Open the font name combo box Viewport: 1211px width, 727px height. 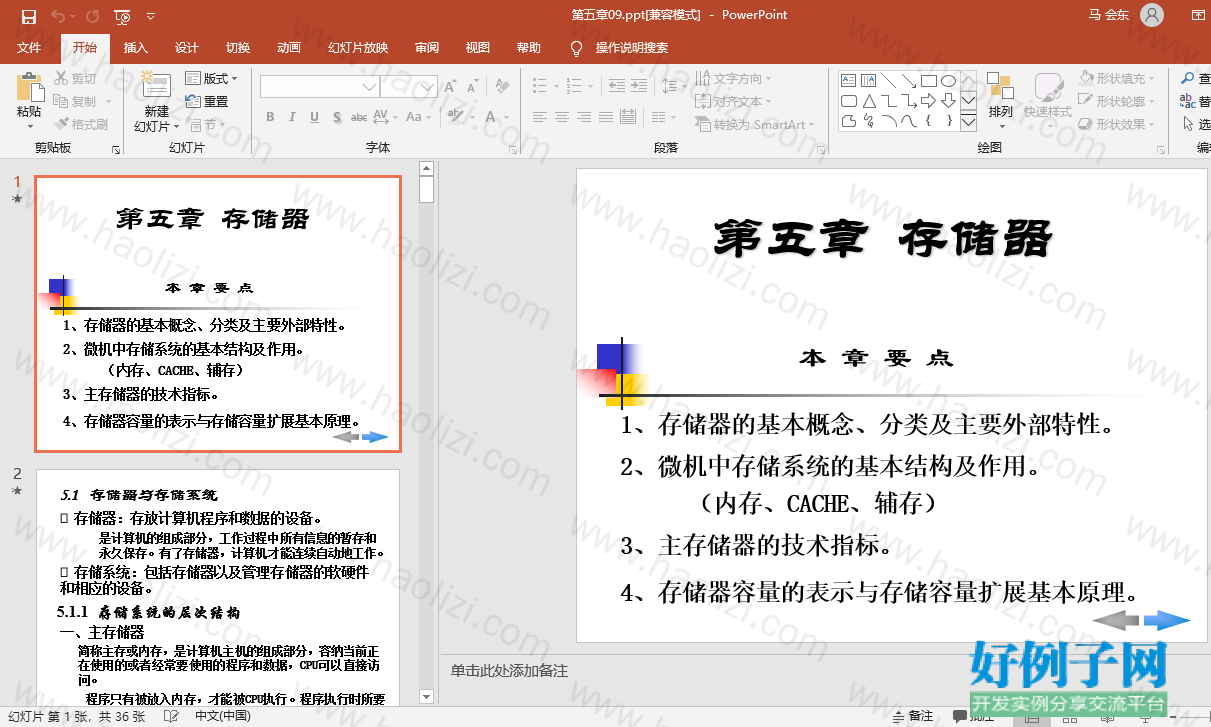coord(319,87)
